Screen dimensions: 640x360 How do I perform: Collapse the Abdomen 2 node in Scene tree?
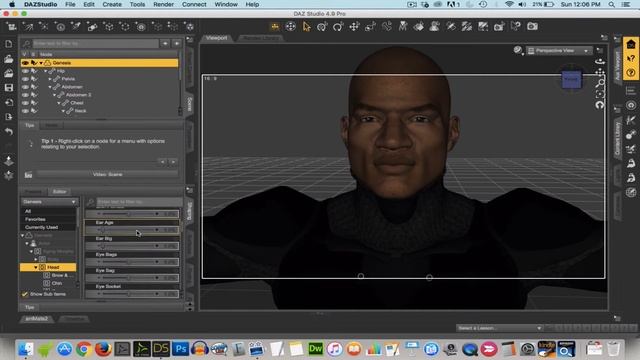point(54,95)
